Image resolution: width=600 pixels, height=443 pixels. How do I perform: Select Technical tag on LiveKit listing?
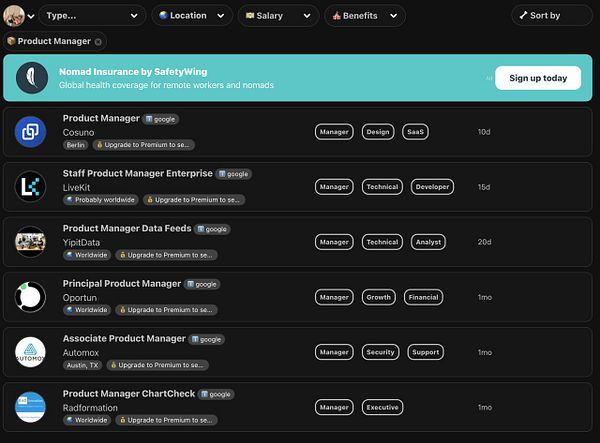[382, 187]
